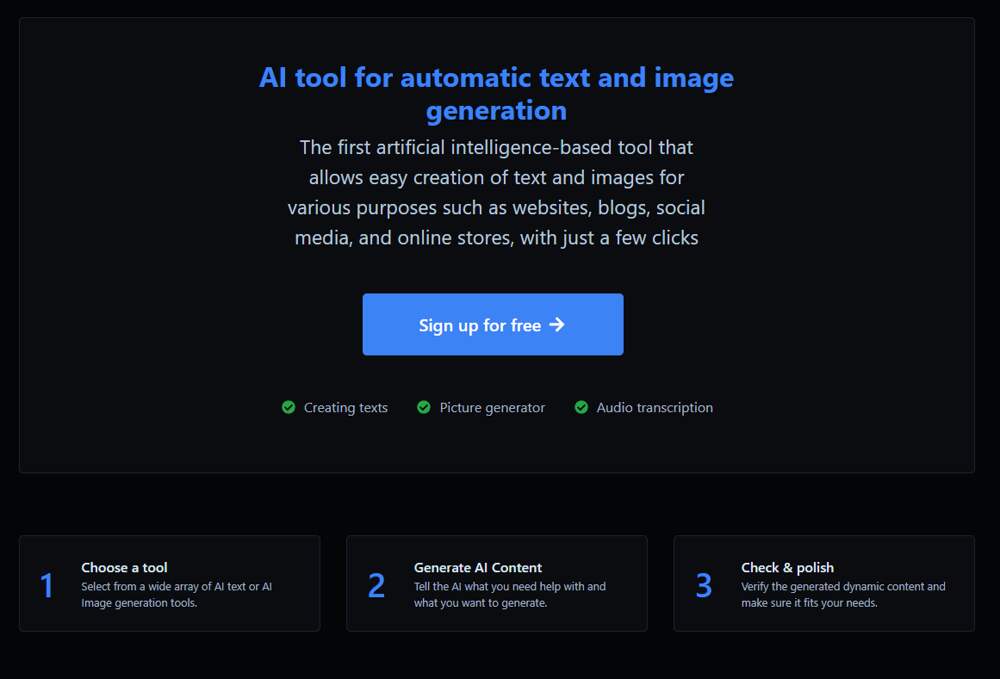Click the Picture generator feature label
The height and width of the screenshot is (679, 1000).
492,408
